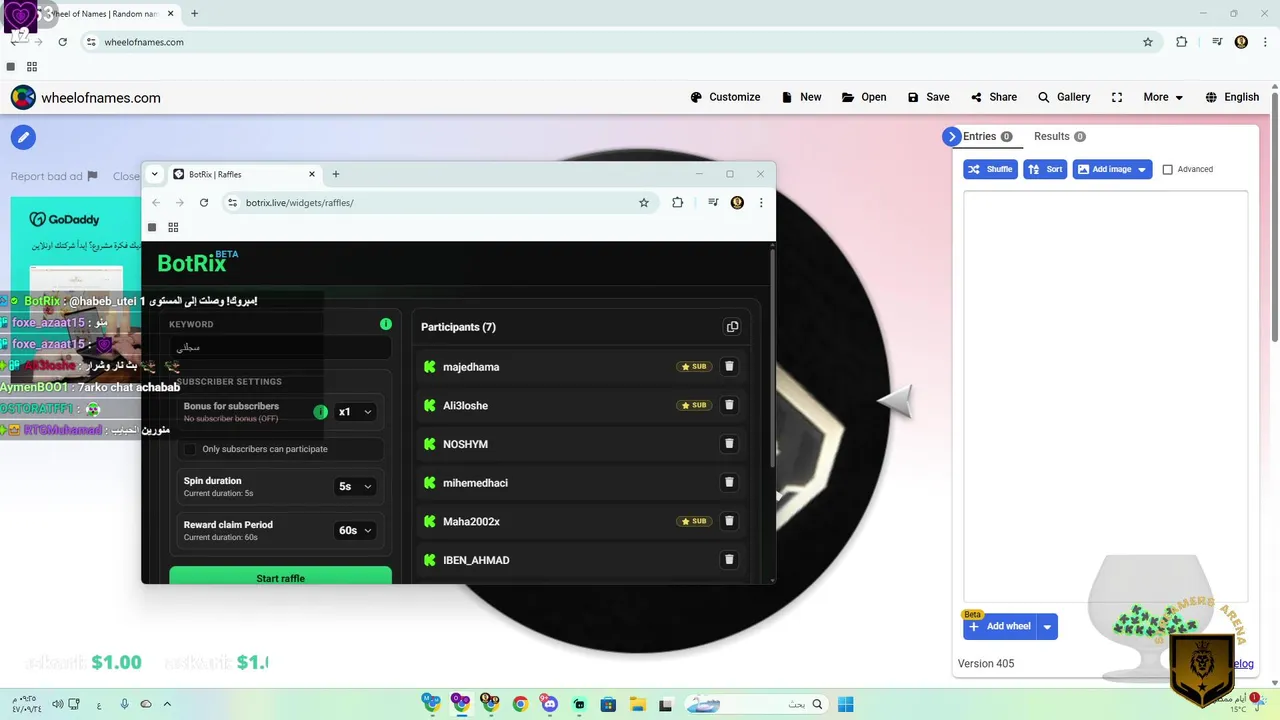
Task: Switch to the Entries tab
Action: (x=988, y=137)
